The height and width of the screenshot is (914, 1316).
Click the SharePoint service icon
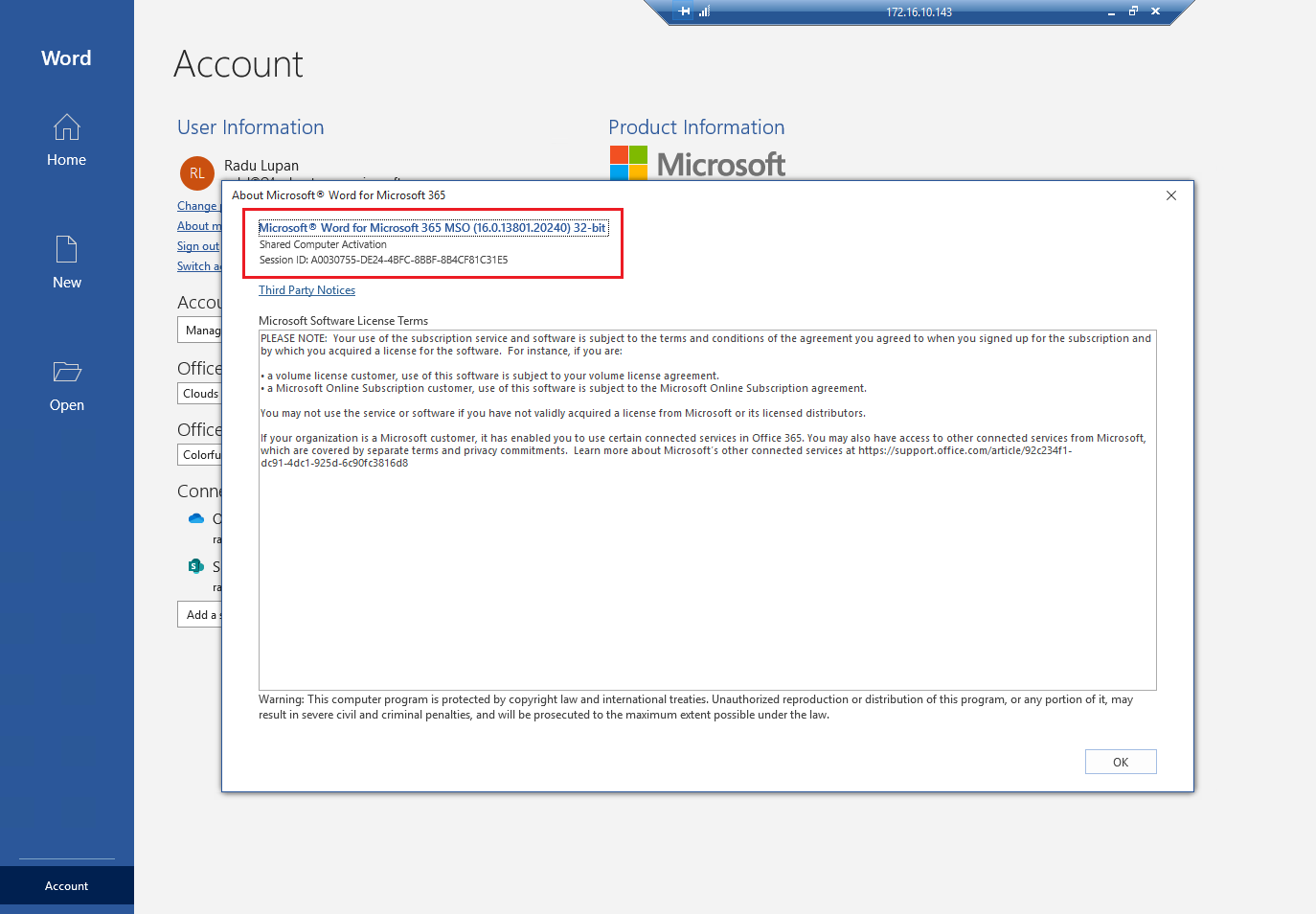196,566
